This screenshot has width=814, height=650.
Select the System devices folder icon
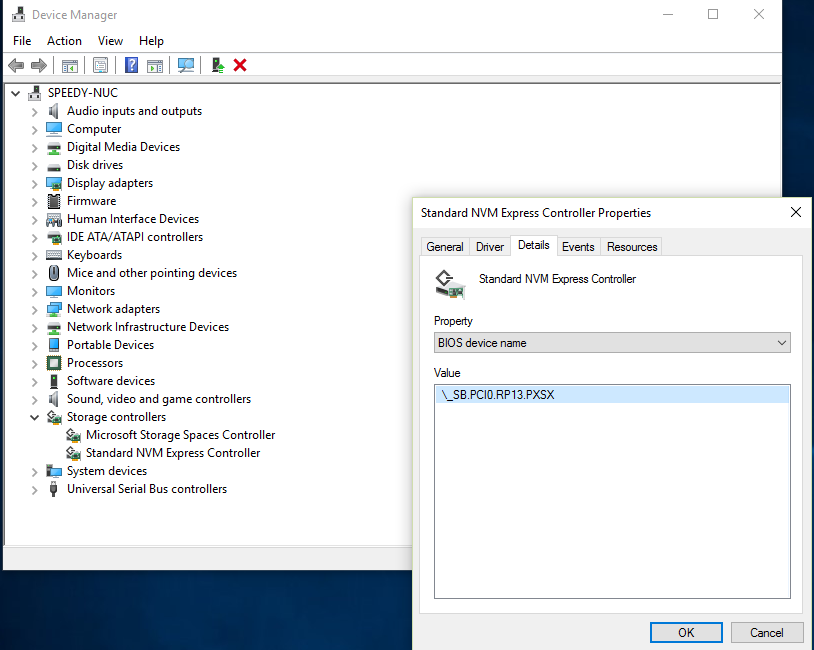54,471
